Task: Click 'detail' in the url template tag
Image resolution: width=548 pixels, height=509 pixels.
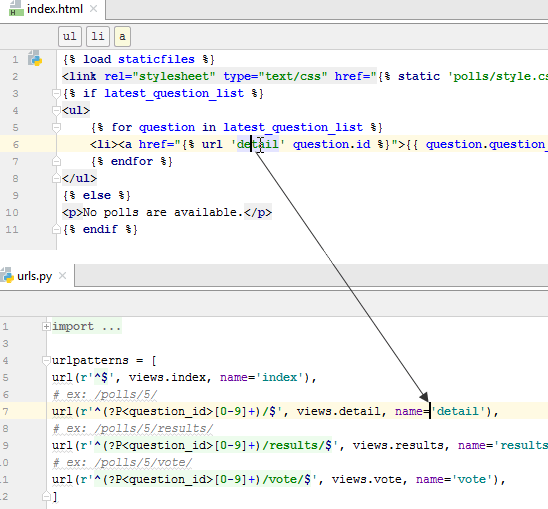Action: pyautogui.click(x=258, y=144)
